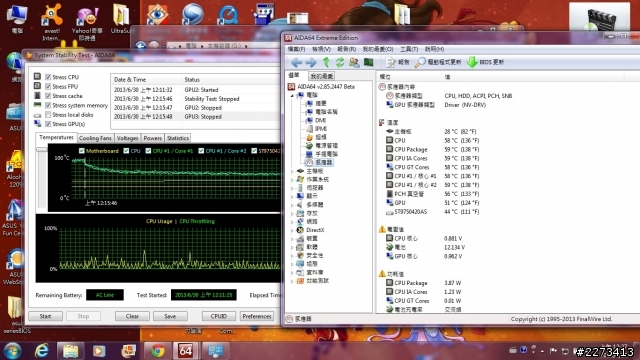
Task: Open the avast! Internet Security desktop icon
Action: click(x=51, y=22)
